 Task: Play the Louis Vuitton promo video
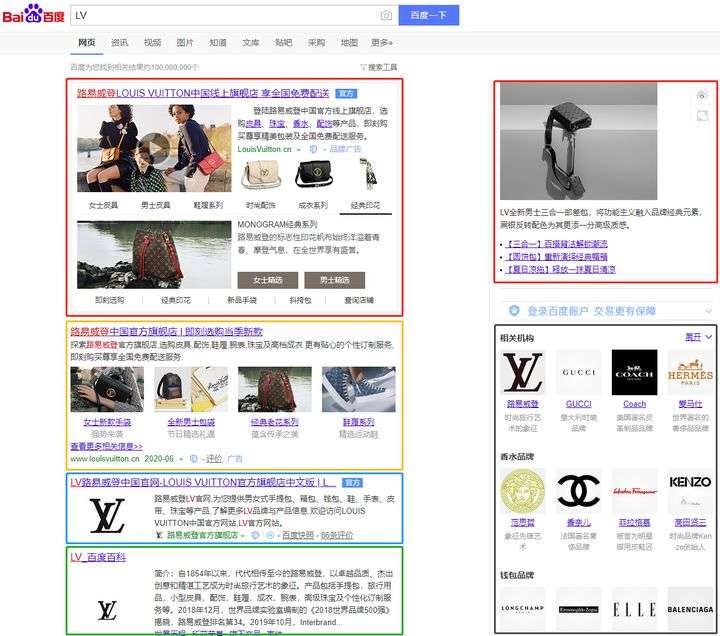click(x=154, y=147)
